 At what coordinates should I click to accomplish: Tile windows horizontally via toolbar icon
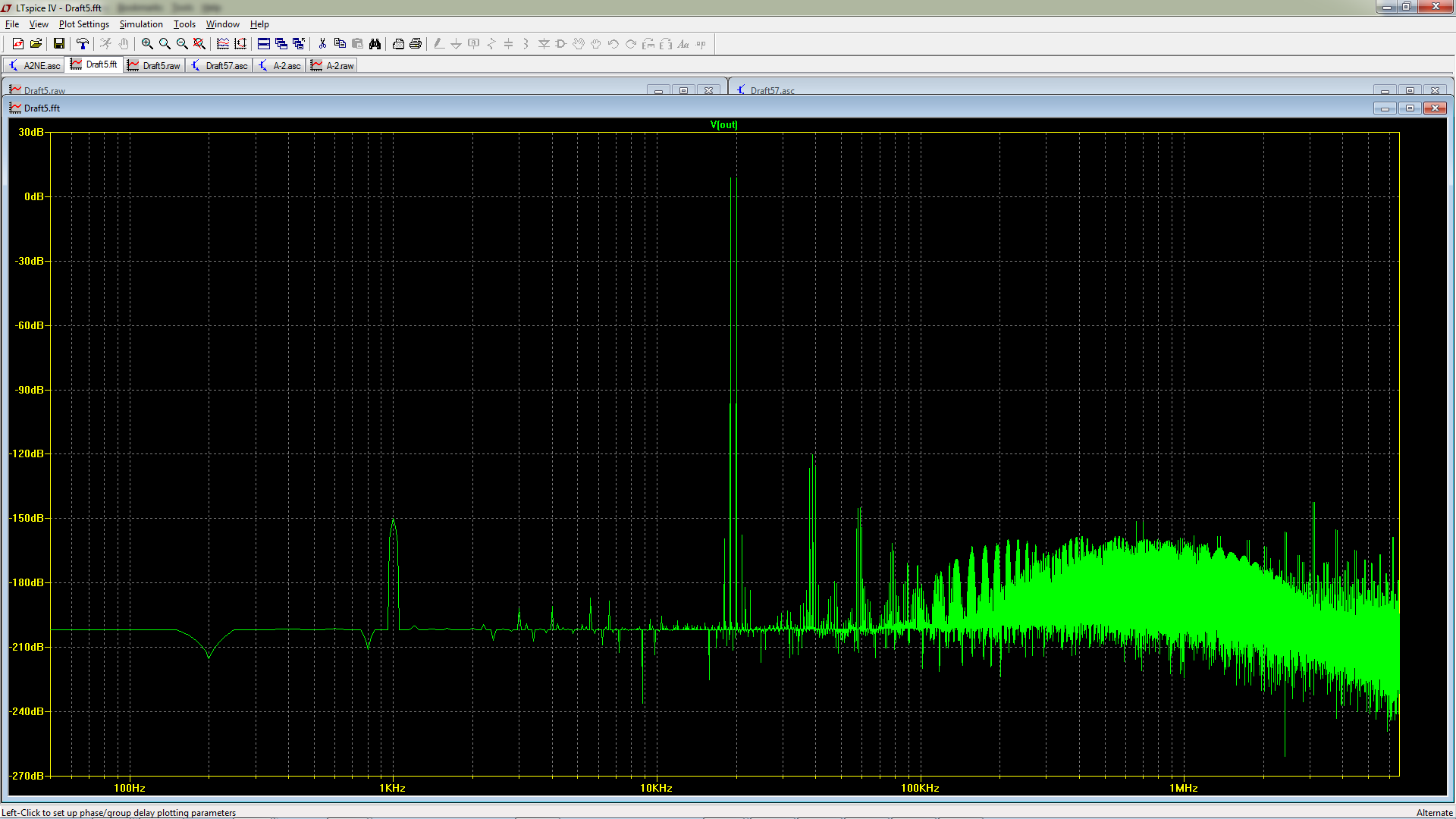coord(264,44)
